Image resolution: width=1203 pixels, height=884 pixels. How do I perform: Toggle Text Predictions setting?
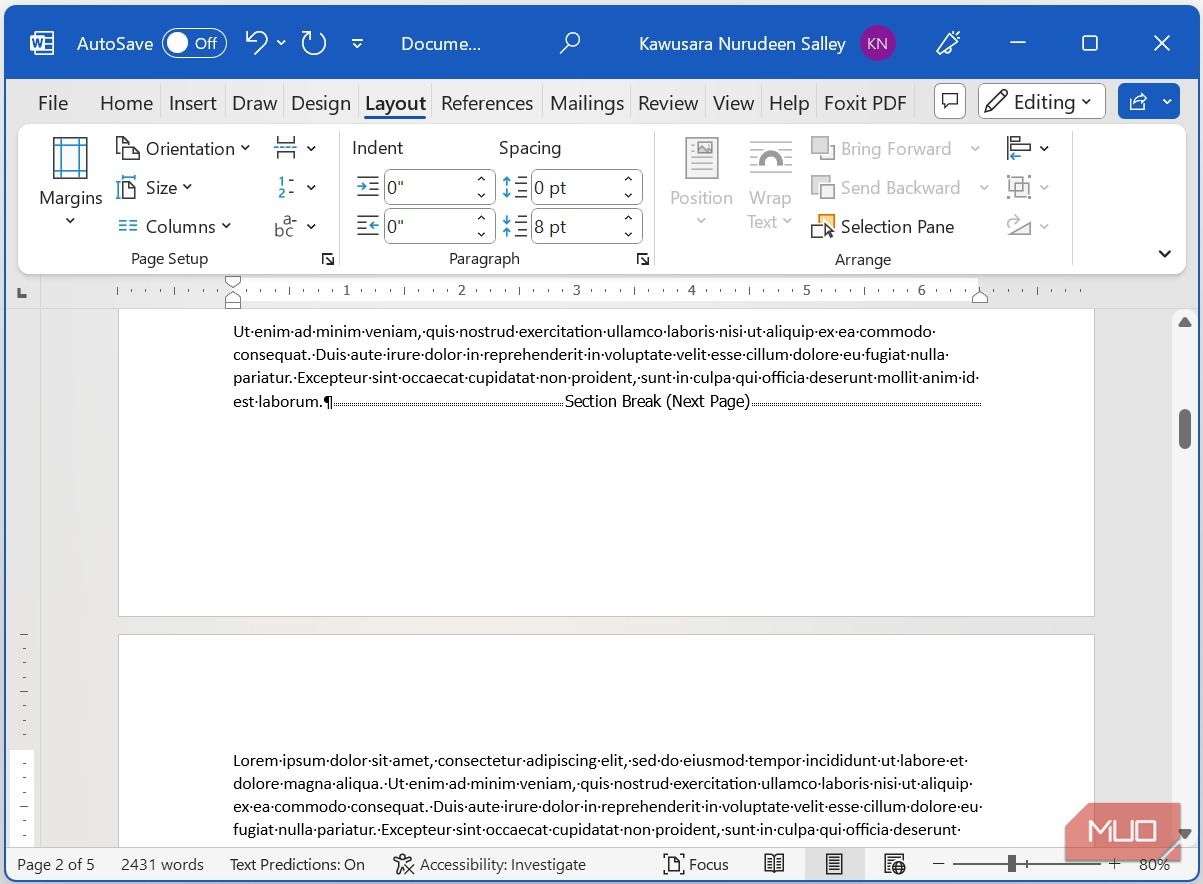pos(297,864)
